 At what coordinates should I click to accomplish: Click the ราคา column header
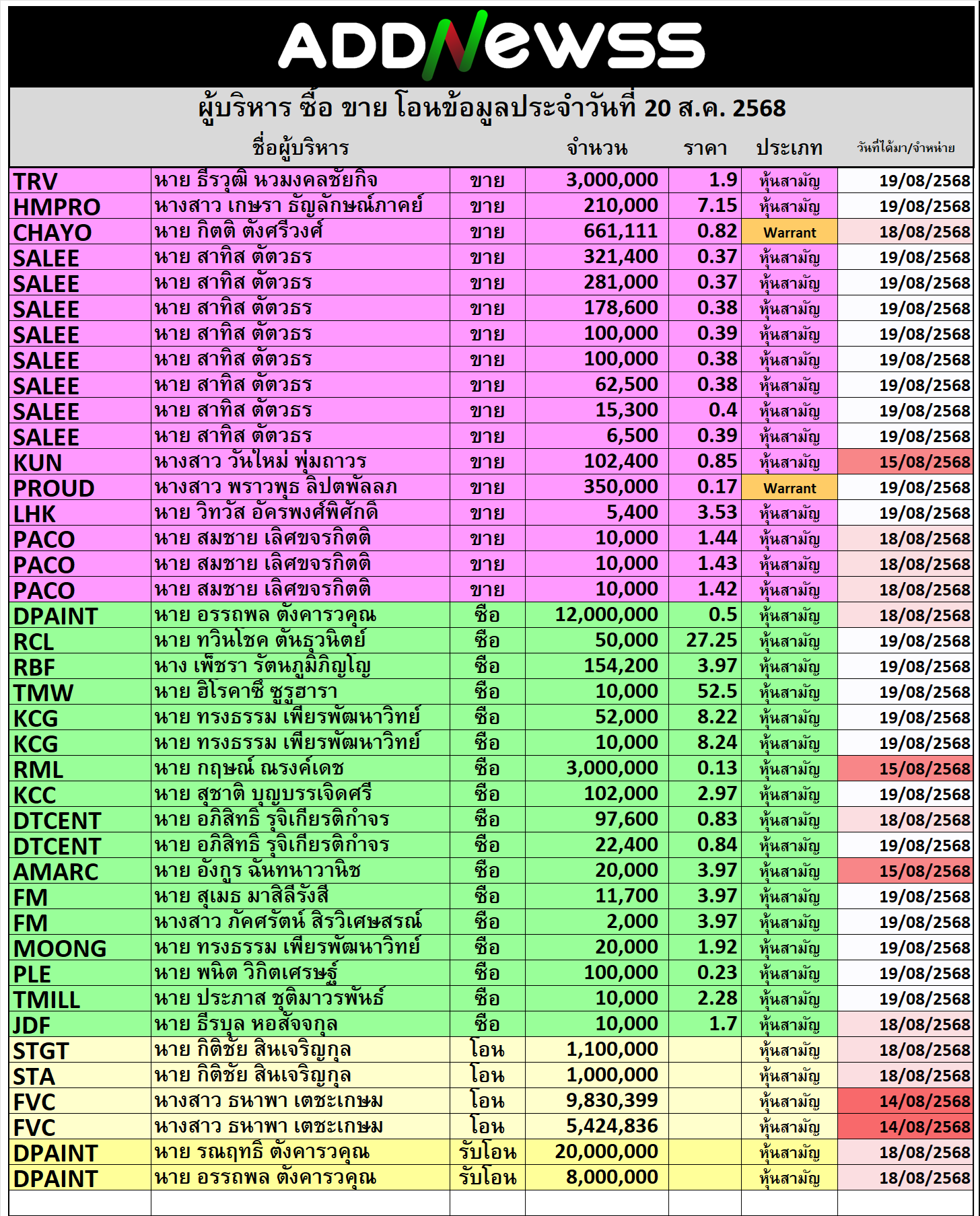coord(705,148)
